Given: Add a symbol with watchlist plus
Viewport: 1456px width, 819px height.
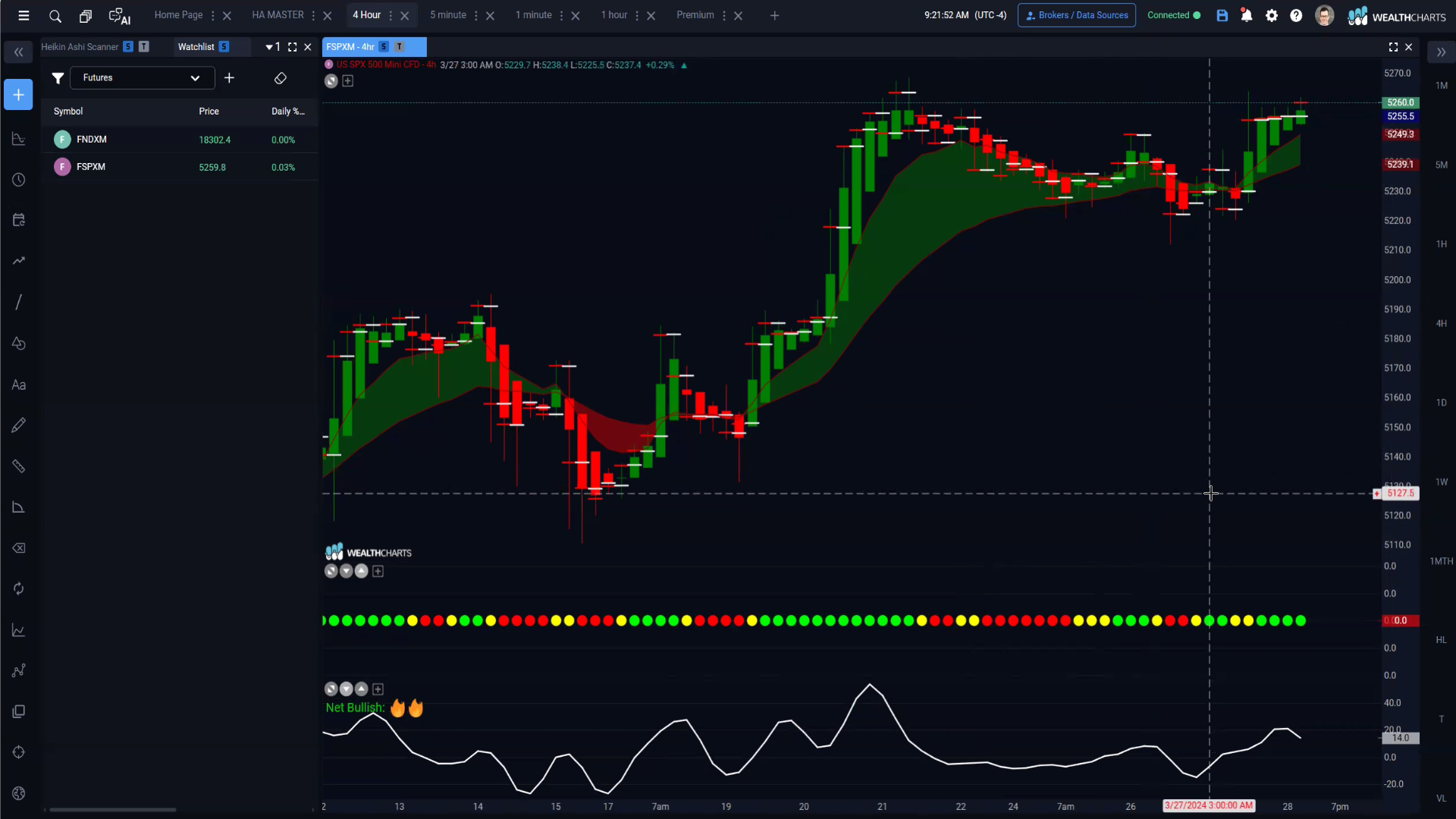Looking at the screenshot, I should click(x=229, y=78).
